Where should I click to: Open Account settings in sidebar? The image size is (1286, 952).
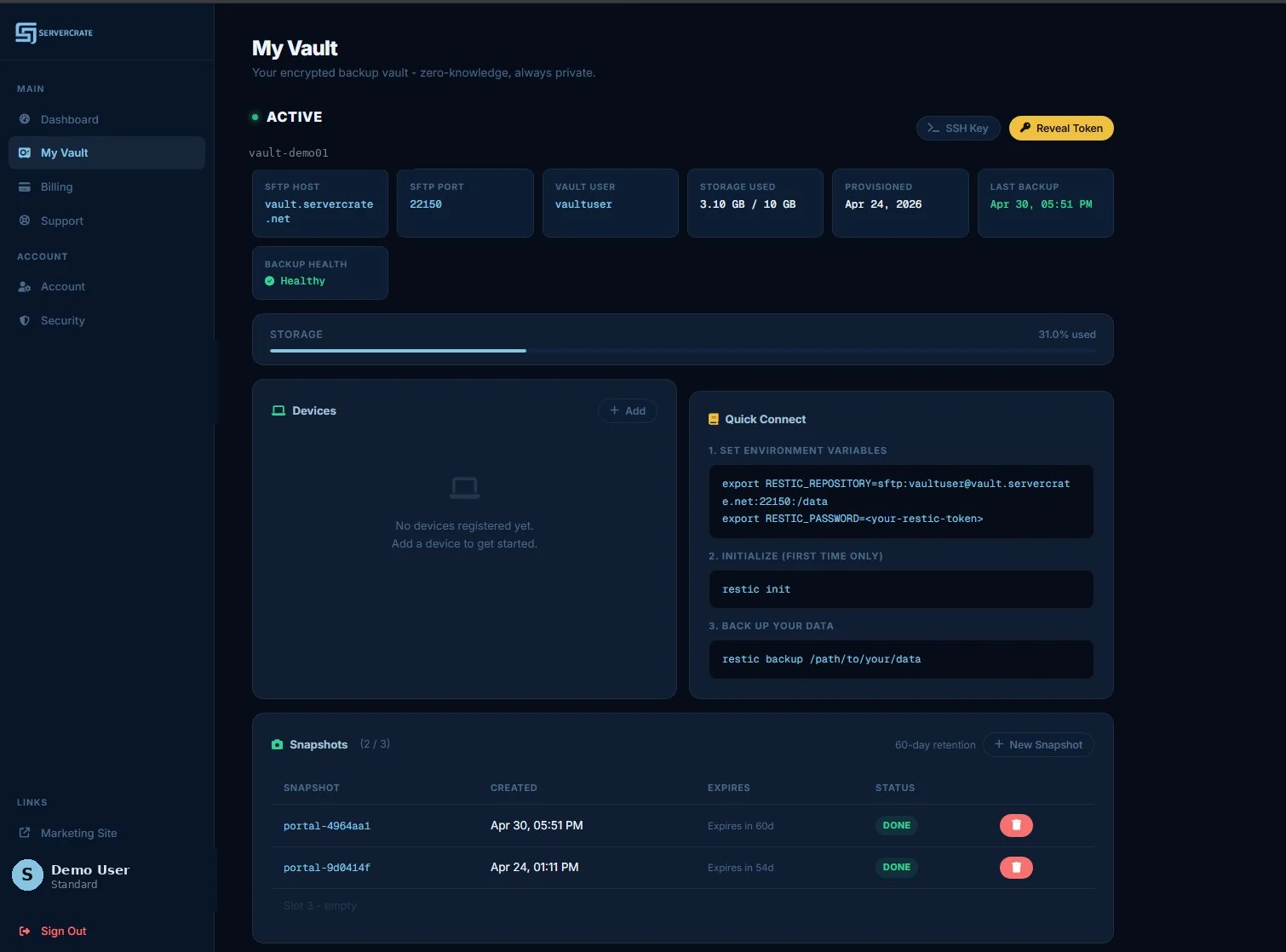106,286
